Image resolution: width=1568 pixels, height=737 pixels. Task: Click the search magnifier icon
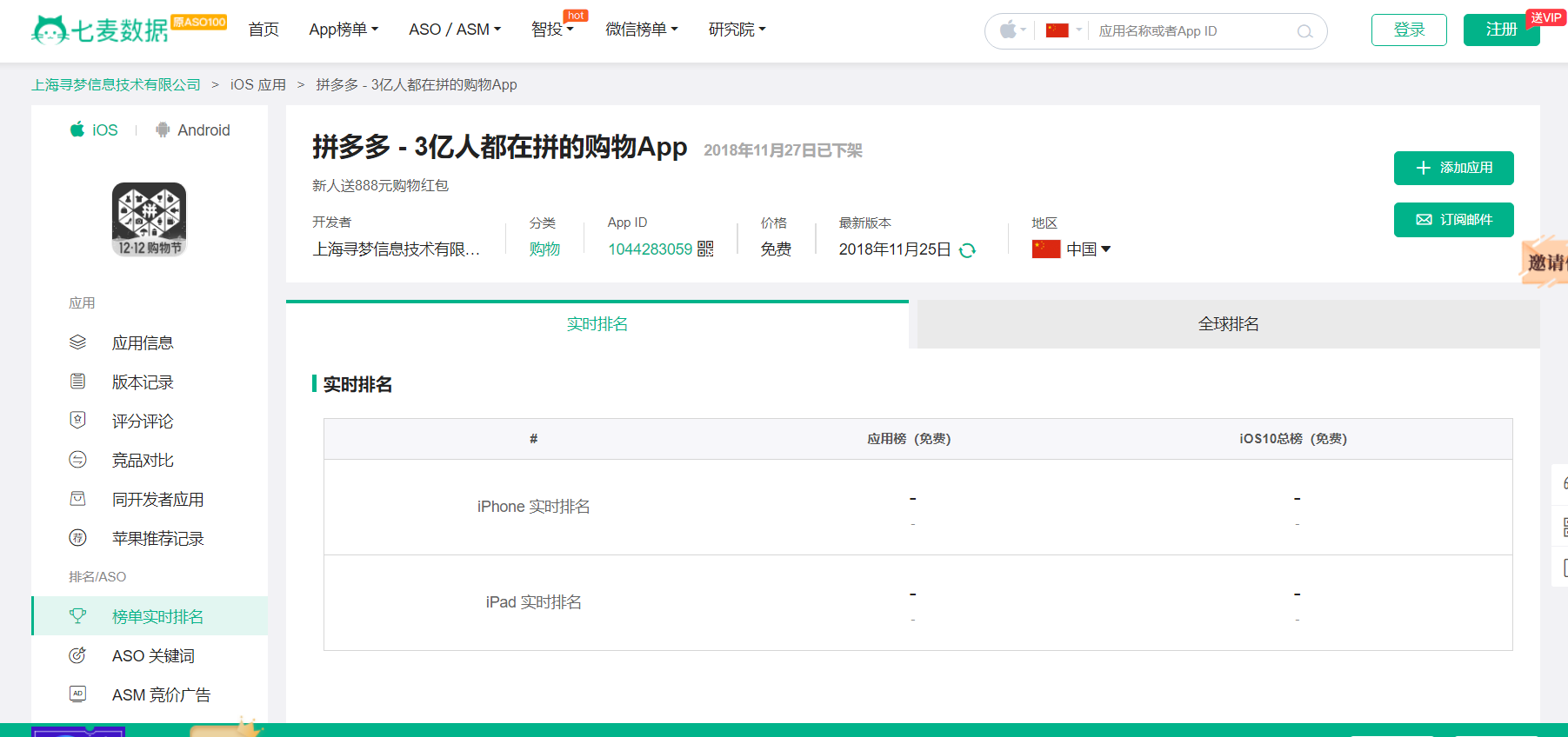(1304, 31)
